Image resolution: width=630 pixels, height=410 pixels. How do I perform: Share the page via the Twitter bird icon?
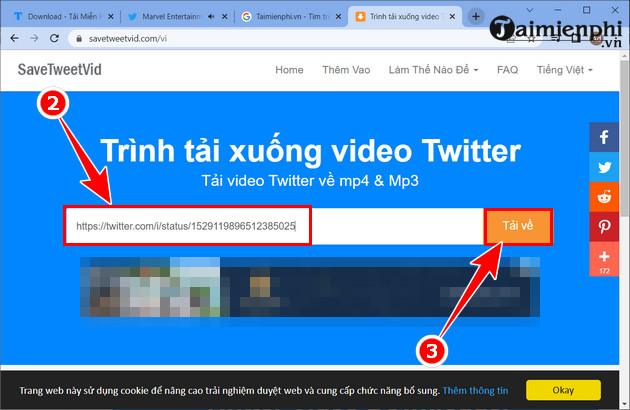604,167
